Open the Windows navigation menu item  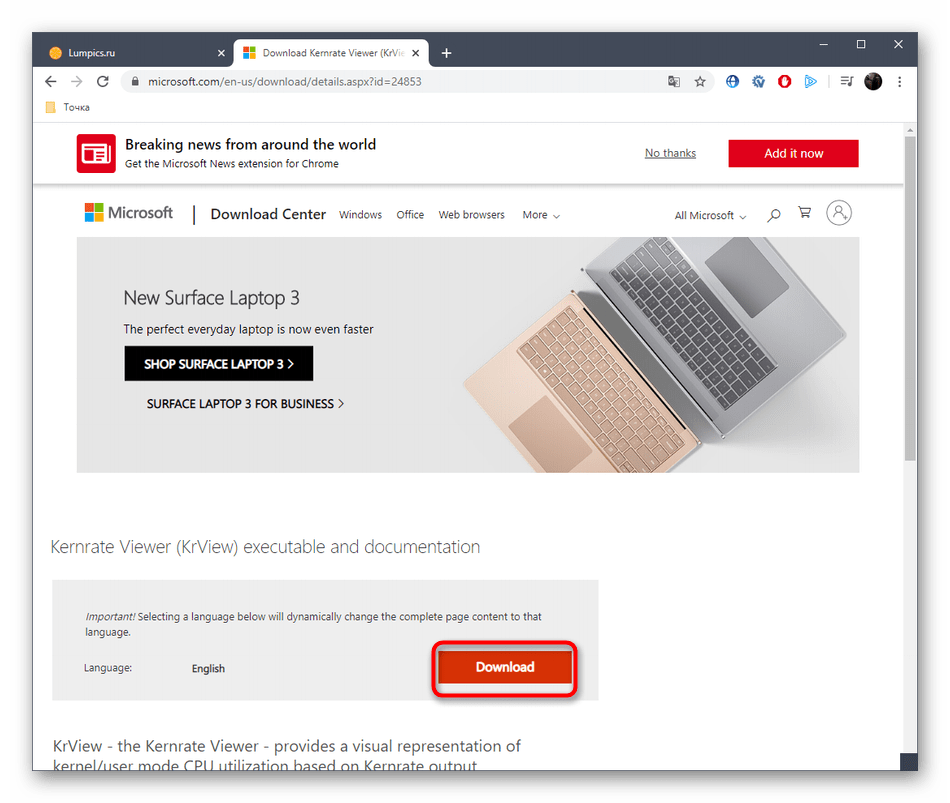click(360, 215)
